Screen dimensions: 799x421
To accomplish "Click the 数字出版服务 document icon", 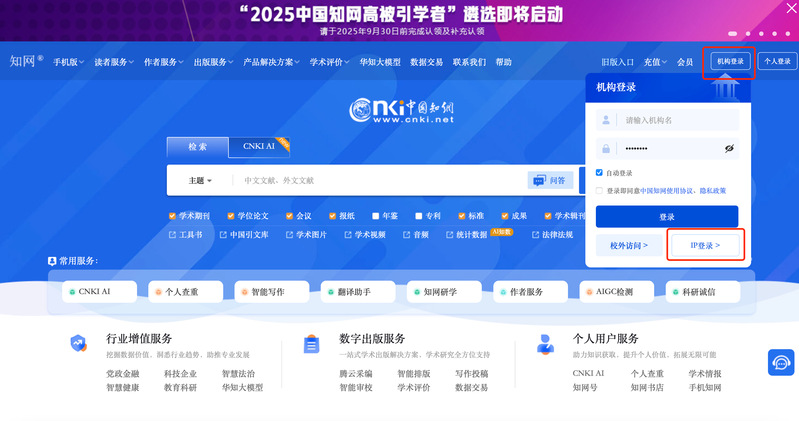I will pos(311,345).
